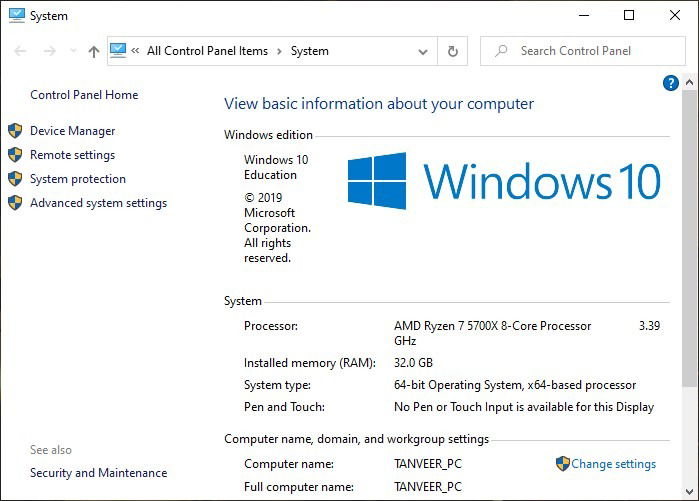
Task: Maximize the System window
Action: (x=629, y=16)
